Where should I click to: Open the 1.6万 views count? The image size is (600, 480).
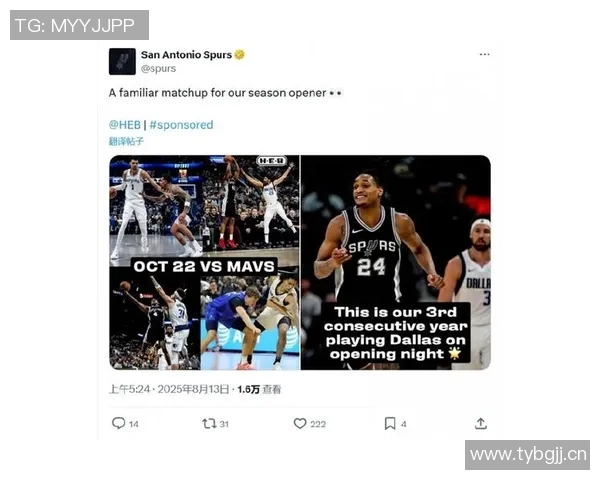click(259, 389)
